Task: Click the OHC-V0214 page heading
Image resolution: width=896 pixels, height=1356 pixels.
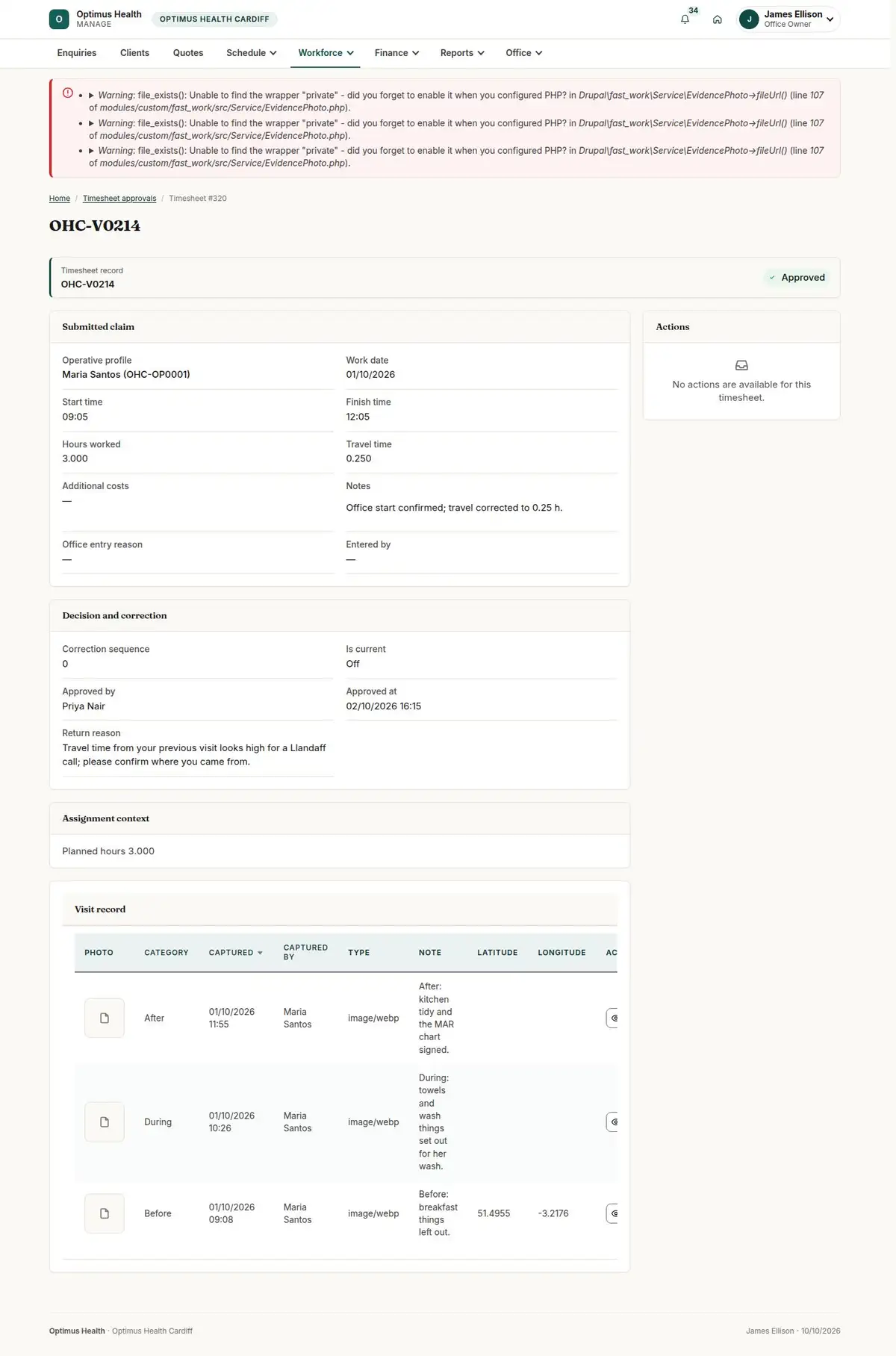Action: point(95,226)
